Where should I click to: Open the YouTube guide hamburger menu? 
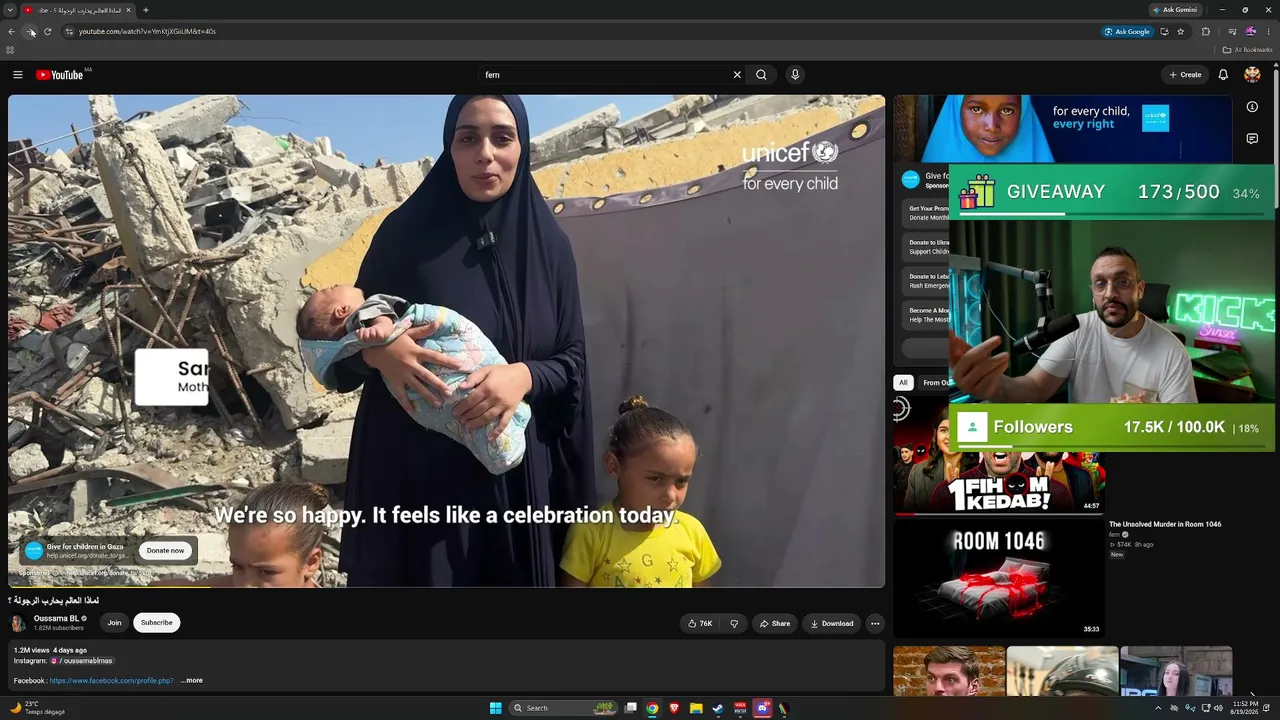point(17,75)
